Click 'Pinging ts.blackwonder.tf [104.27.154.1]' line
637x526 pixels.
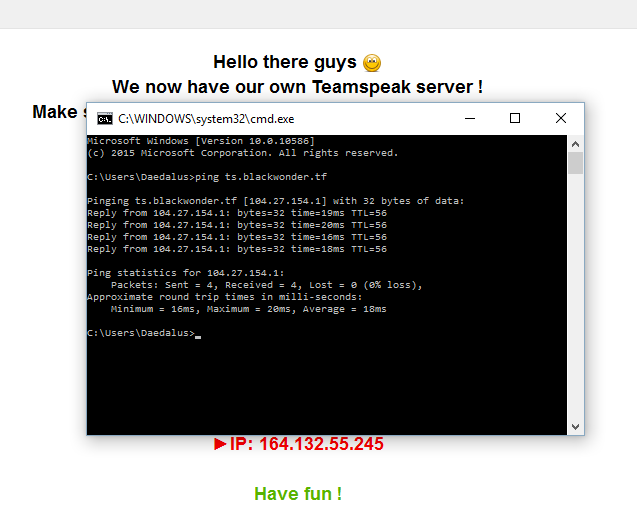pyautogui.click(x=275, y=201)
